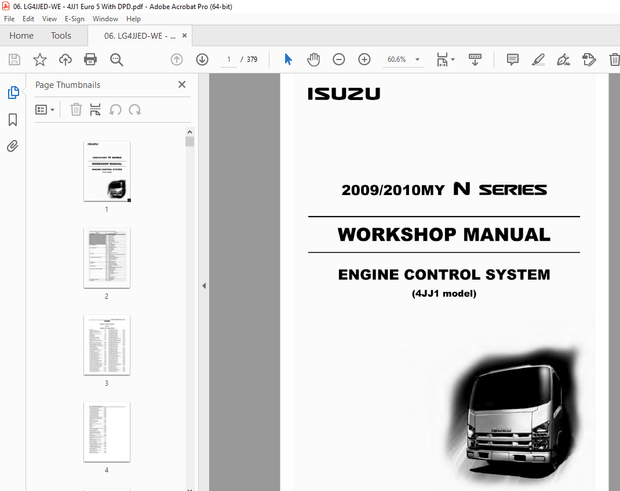Zoom in with the plus icon
This screenshot has height=491, width=620.
(x=363, y=60)
